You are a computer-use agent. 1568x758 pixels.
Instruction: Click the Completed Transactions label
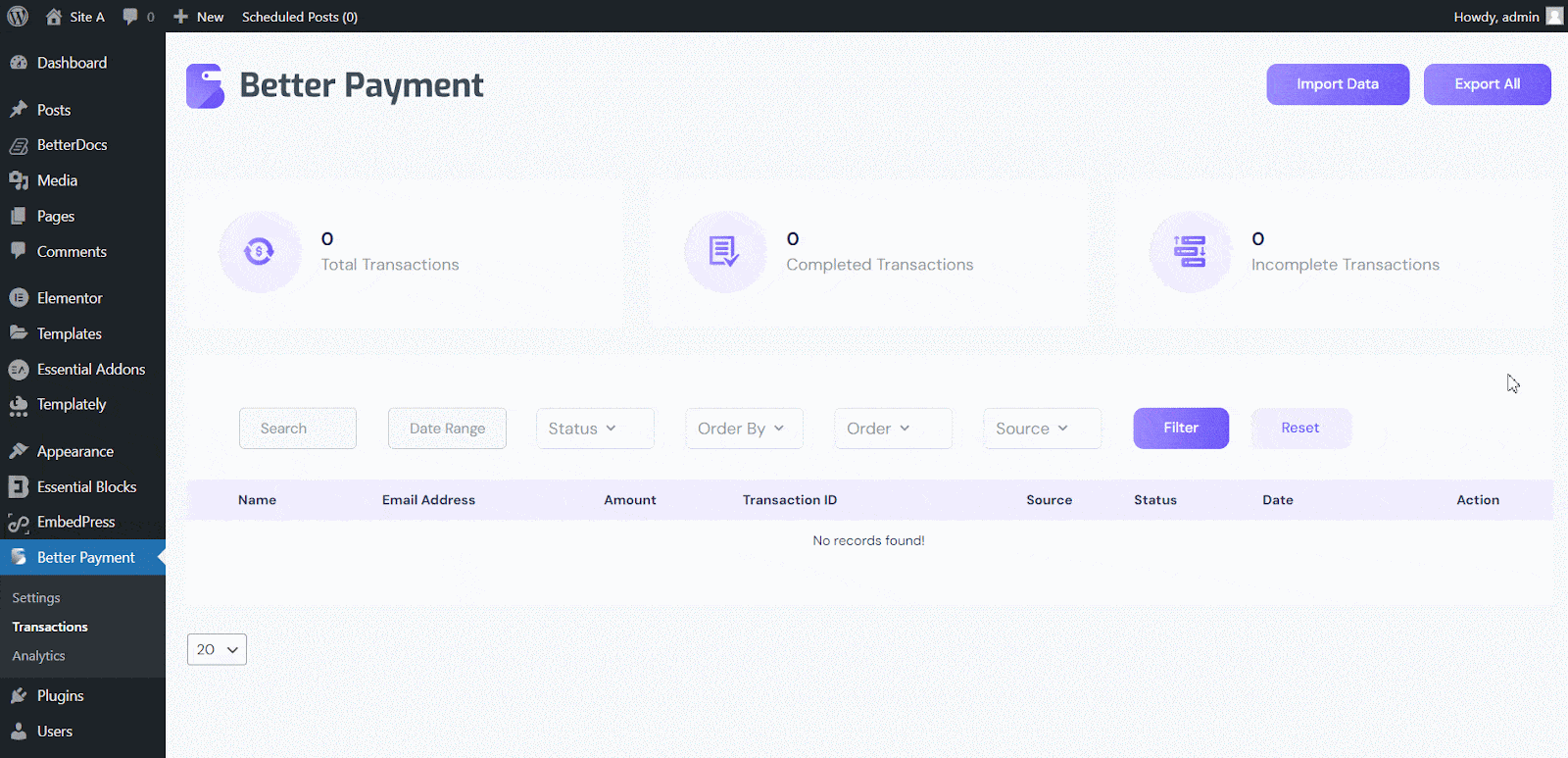(x=880, y=265)
